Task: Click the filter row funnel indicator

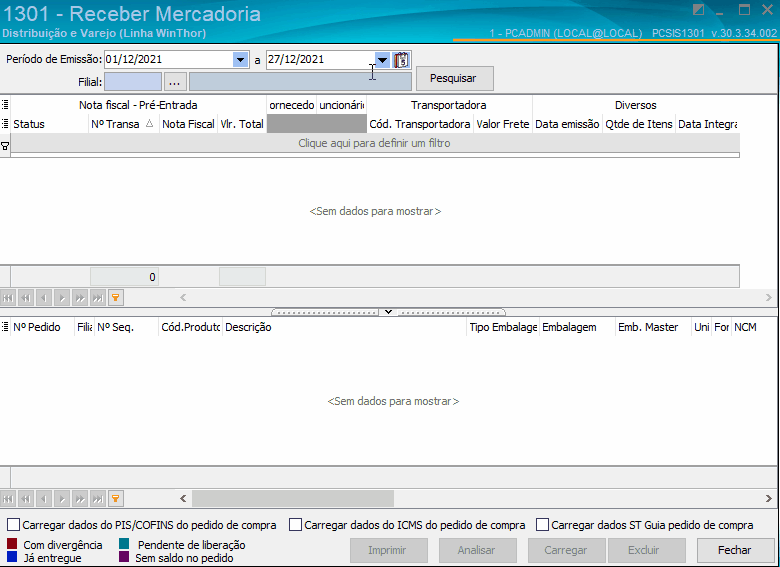Action: (x=5, y=146)
